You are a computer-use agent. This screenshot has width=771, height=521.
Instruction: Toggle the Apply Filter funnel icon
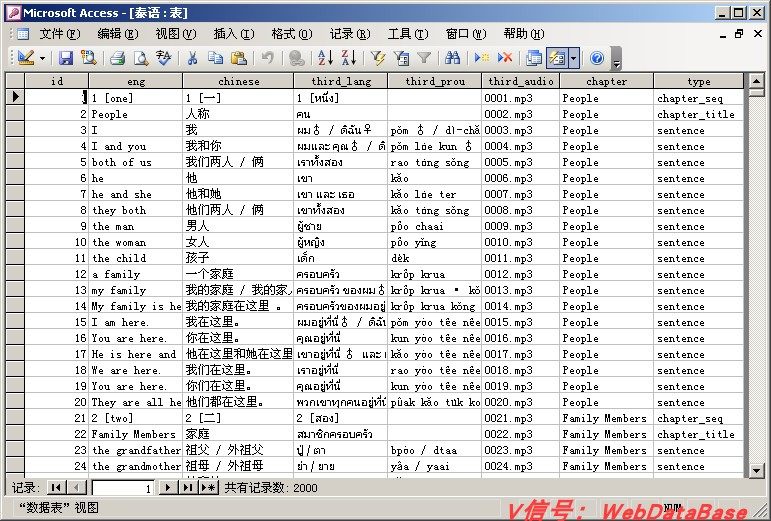[x=424, y=58]
